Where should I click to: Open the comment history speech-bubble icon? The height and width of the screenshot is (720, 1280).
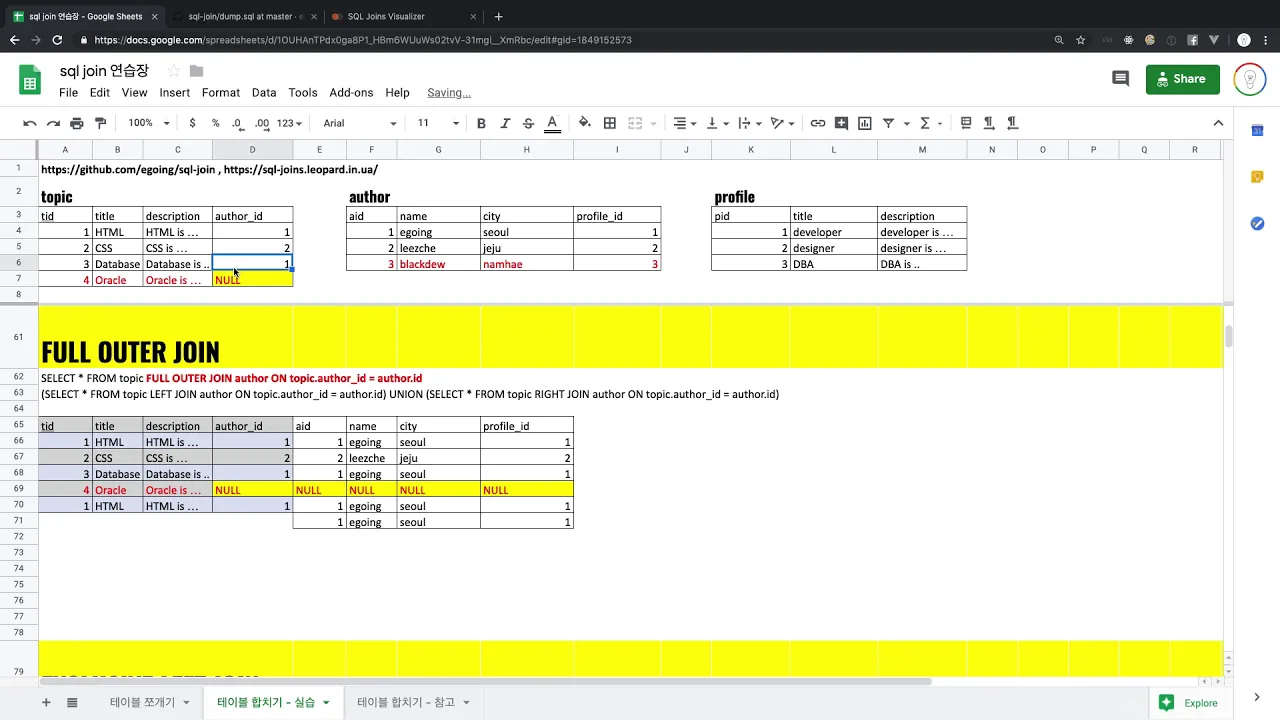pos(1120,79)
